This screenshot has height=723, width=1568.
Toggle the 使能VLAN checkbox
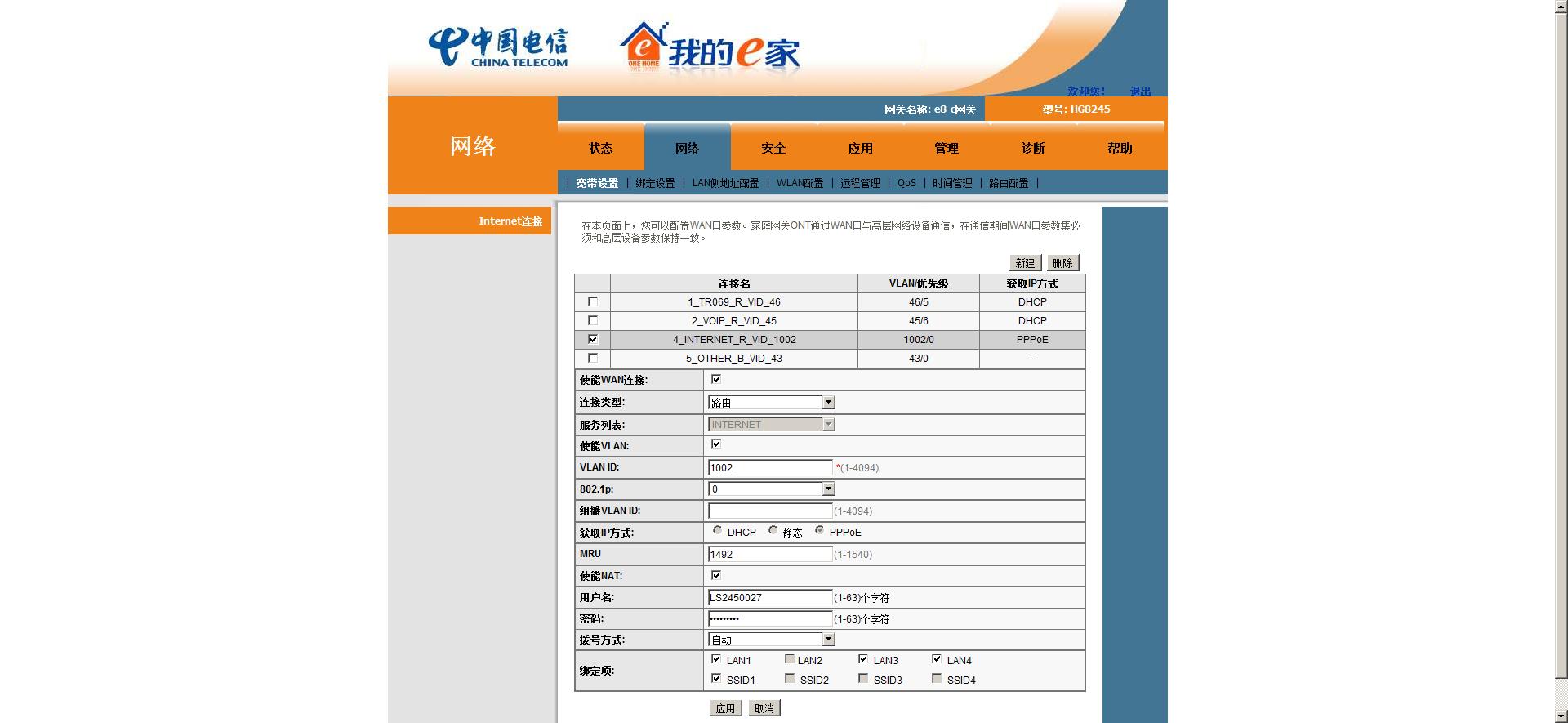(x=716, y=444)
